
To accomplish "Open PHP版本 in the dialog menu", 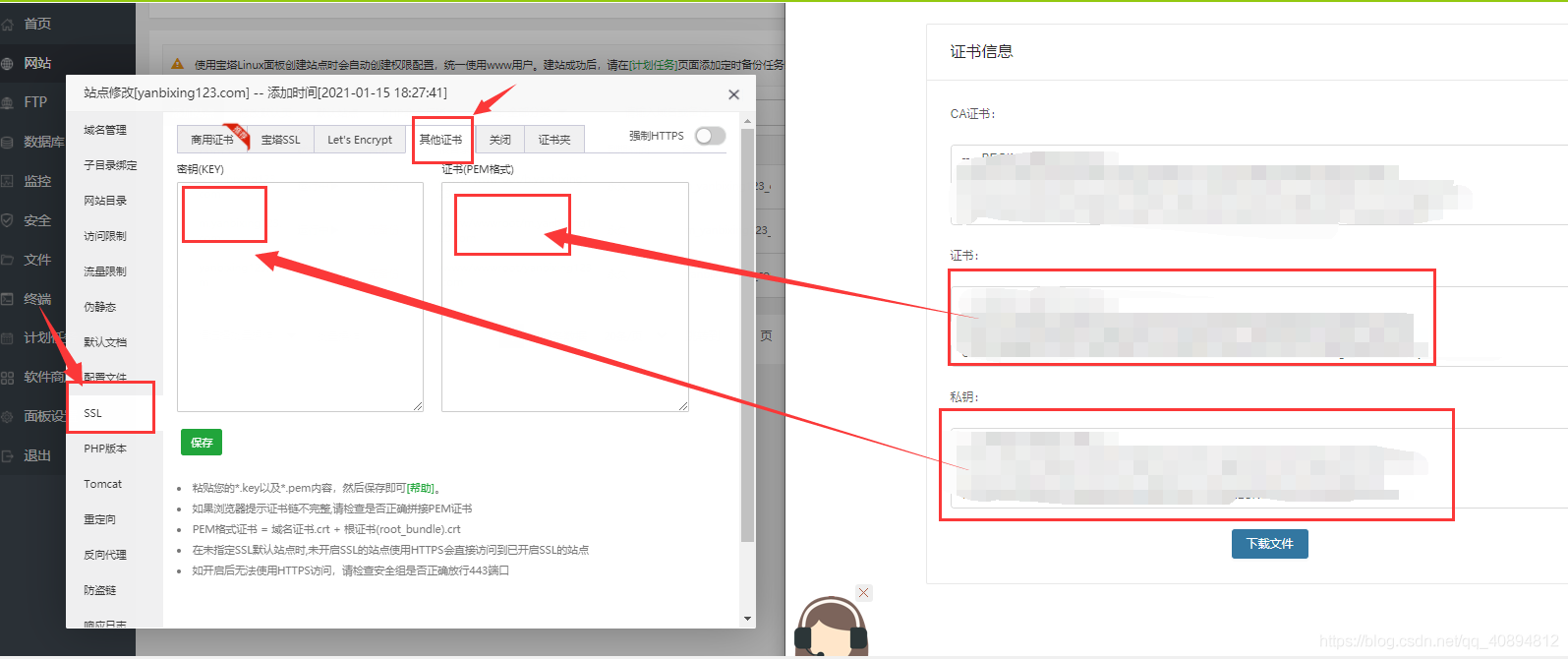I will click(x=105, y=449).
